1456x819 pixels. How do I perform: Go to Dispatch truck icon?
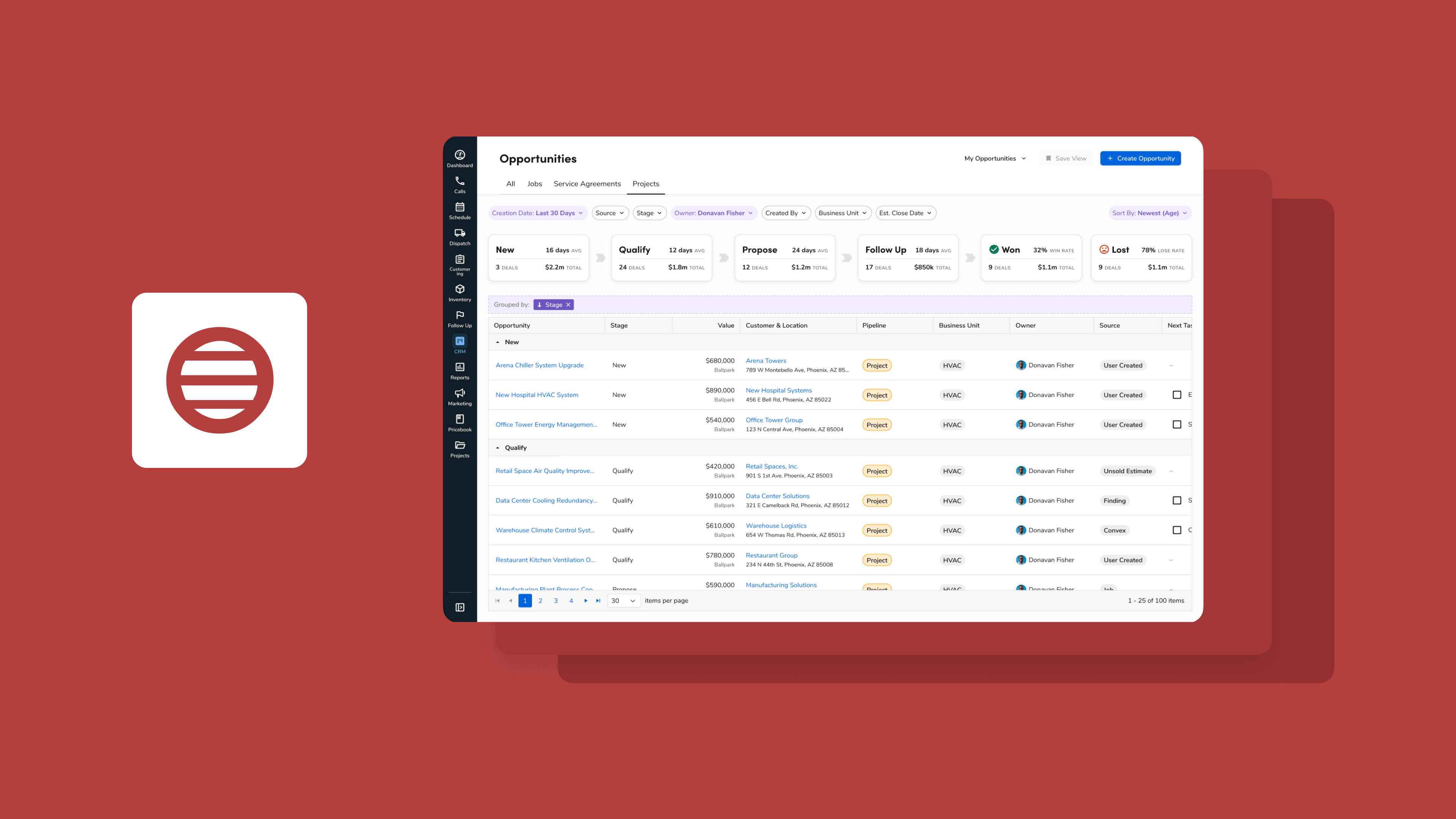(x=460, y=236)
